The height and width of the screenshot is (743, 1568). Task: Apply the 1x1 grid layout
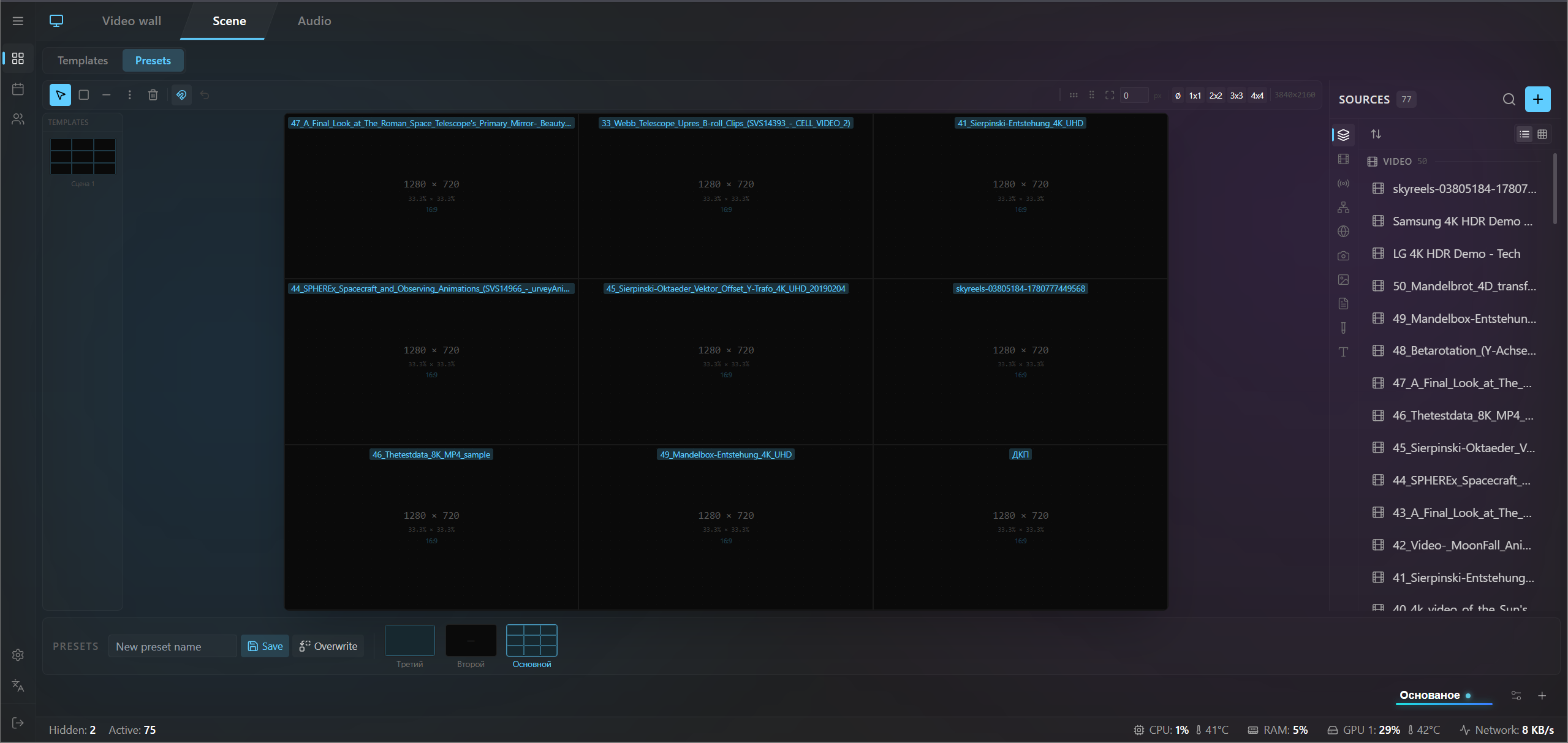point(1195,95)
